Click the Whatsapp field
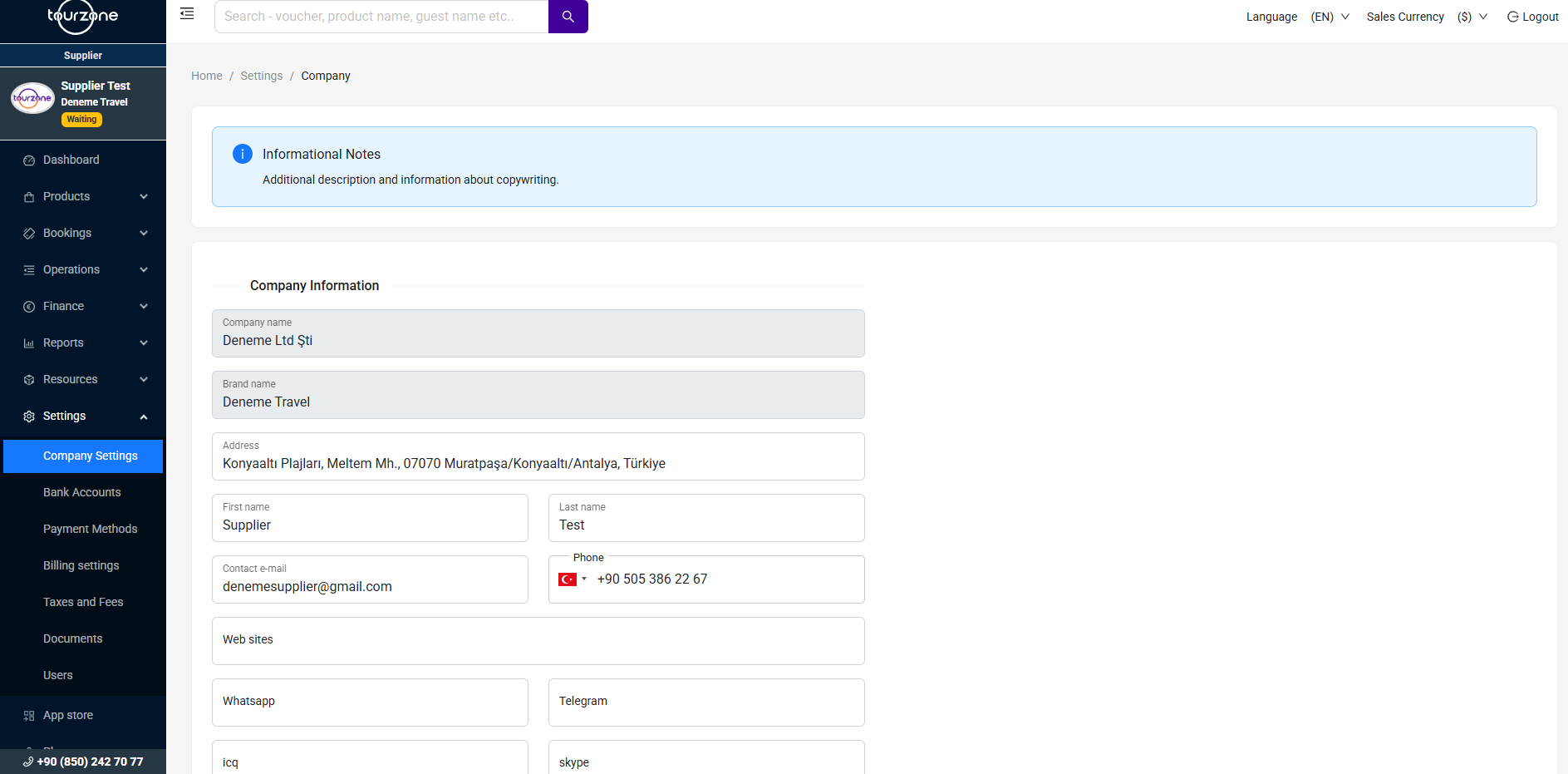 (x=370, y=703)
